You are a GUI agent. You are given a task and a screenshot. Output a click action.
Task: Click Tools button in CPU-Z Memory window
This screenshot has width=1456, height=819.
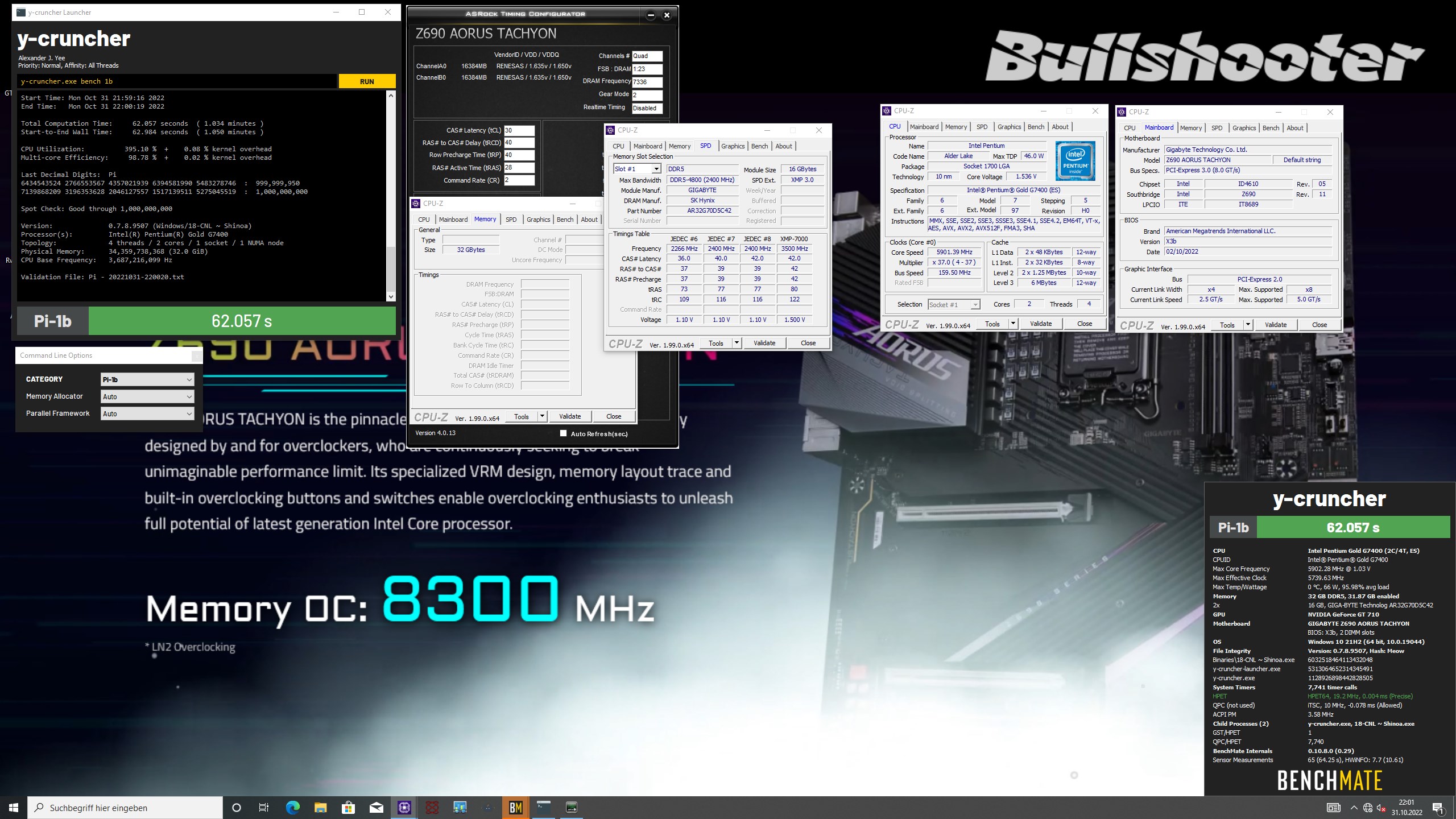521,416
